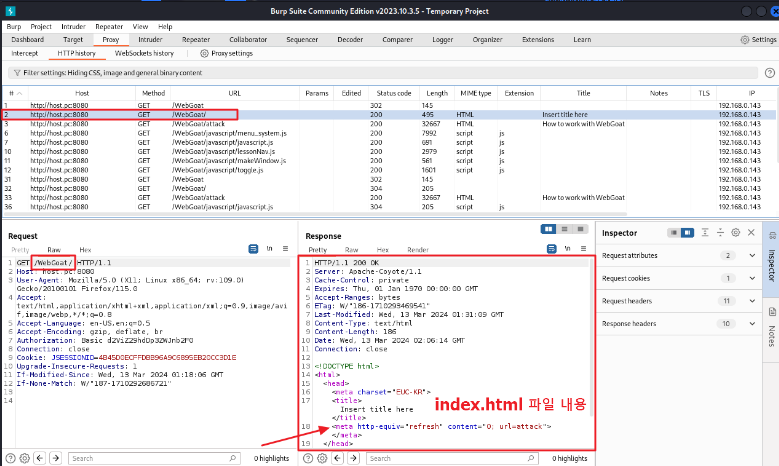Switch Request view to Hex
This screenshot has height=466, width=779.
click(85, 250)
